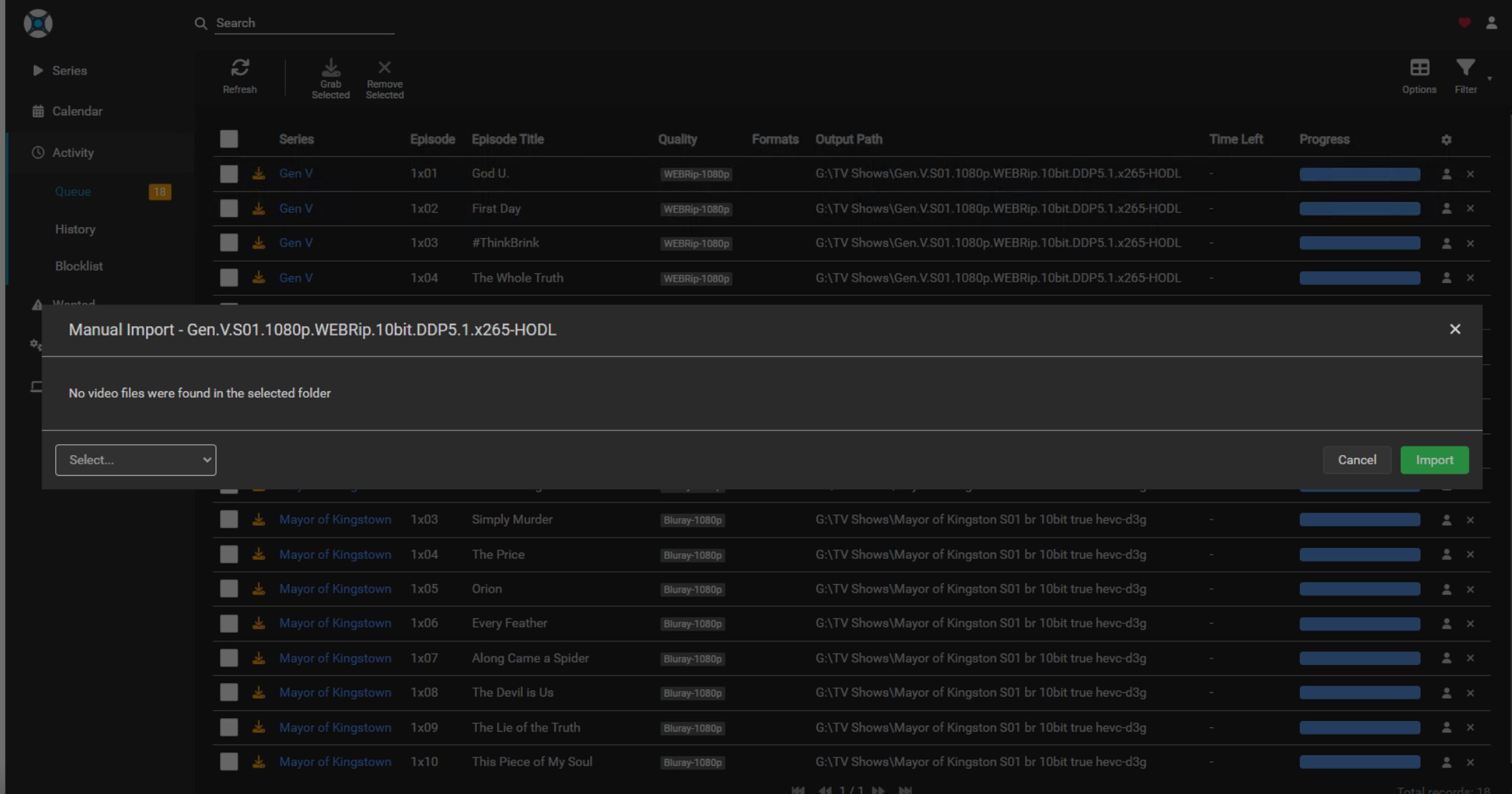
Task: Open manual import icon for Gen V 1x02
Action: tap(1446, 209)
